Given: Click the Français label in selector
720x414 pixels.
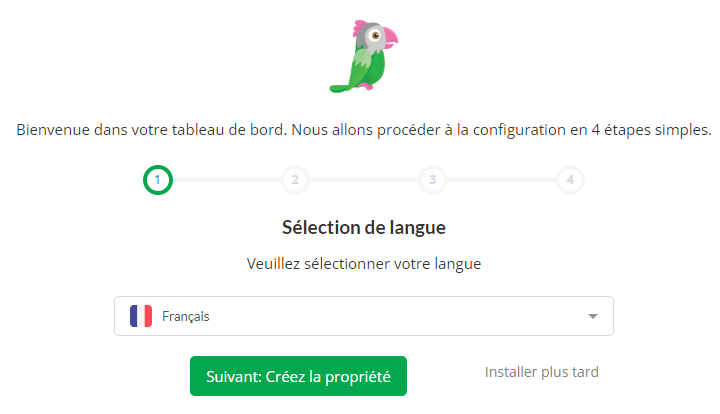Looking at the screenshot, I should click(x=186, y=316).
